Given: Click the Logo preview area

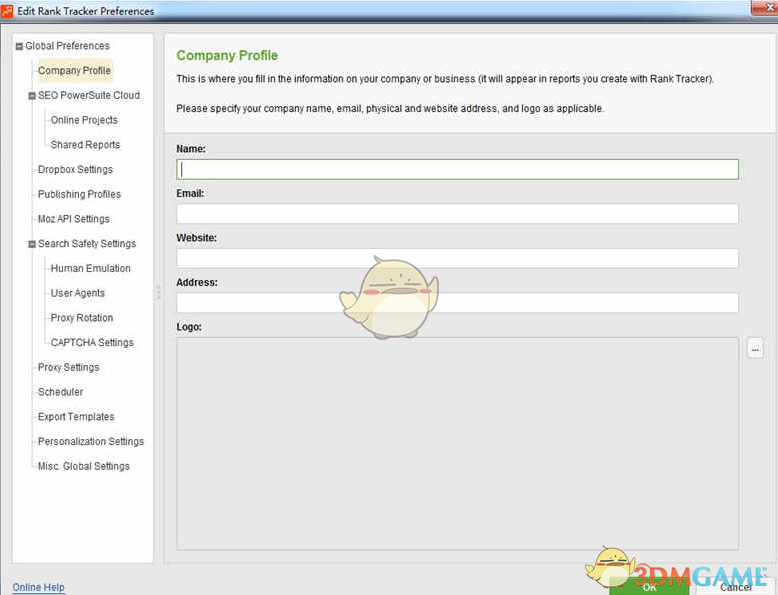Looking at the screenshot, I should [457, 444].
